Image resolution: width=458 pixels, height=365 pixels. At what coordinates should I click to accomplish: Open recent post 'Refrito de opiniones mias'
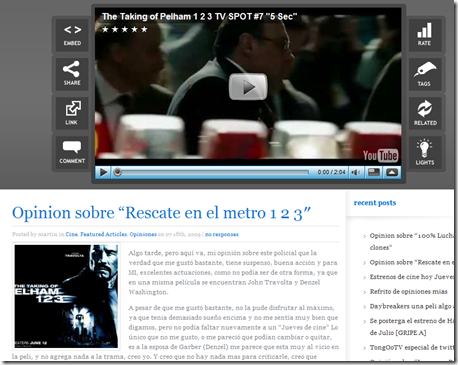(x=408, y=292)
